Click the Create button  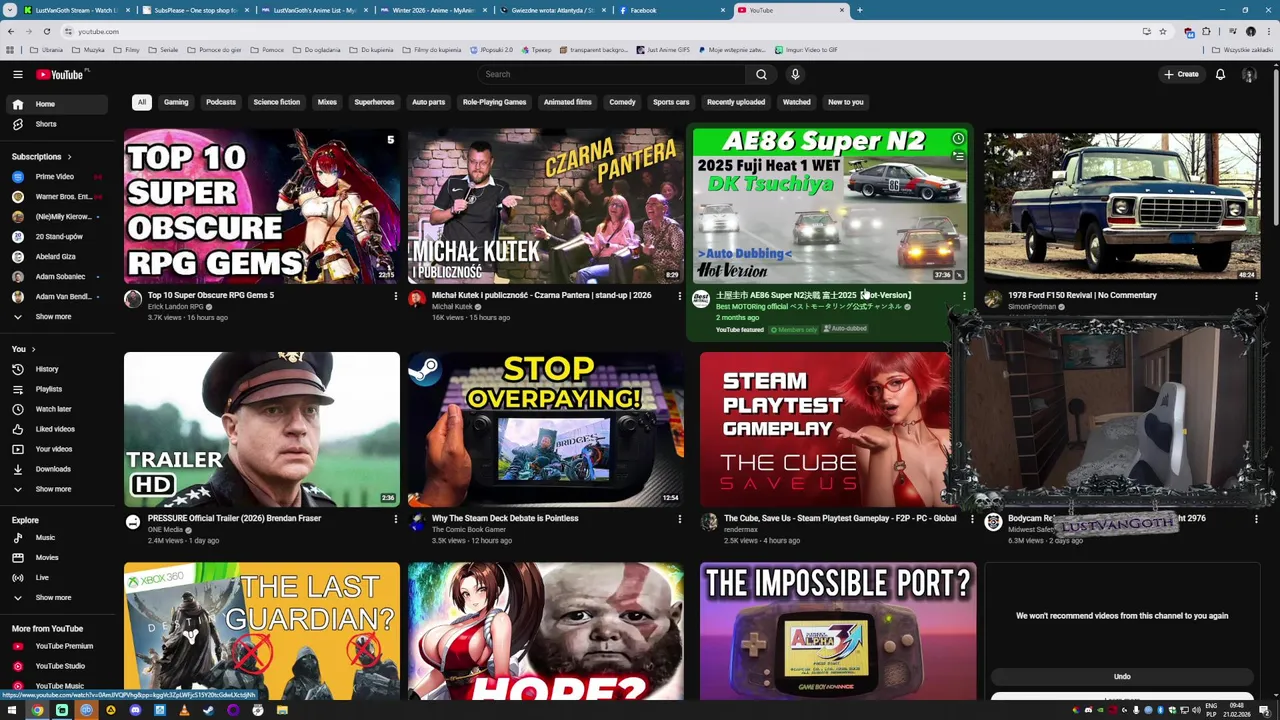tap(1181, 74)
